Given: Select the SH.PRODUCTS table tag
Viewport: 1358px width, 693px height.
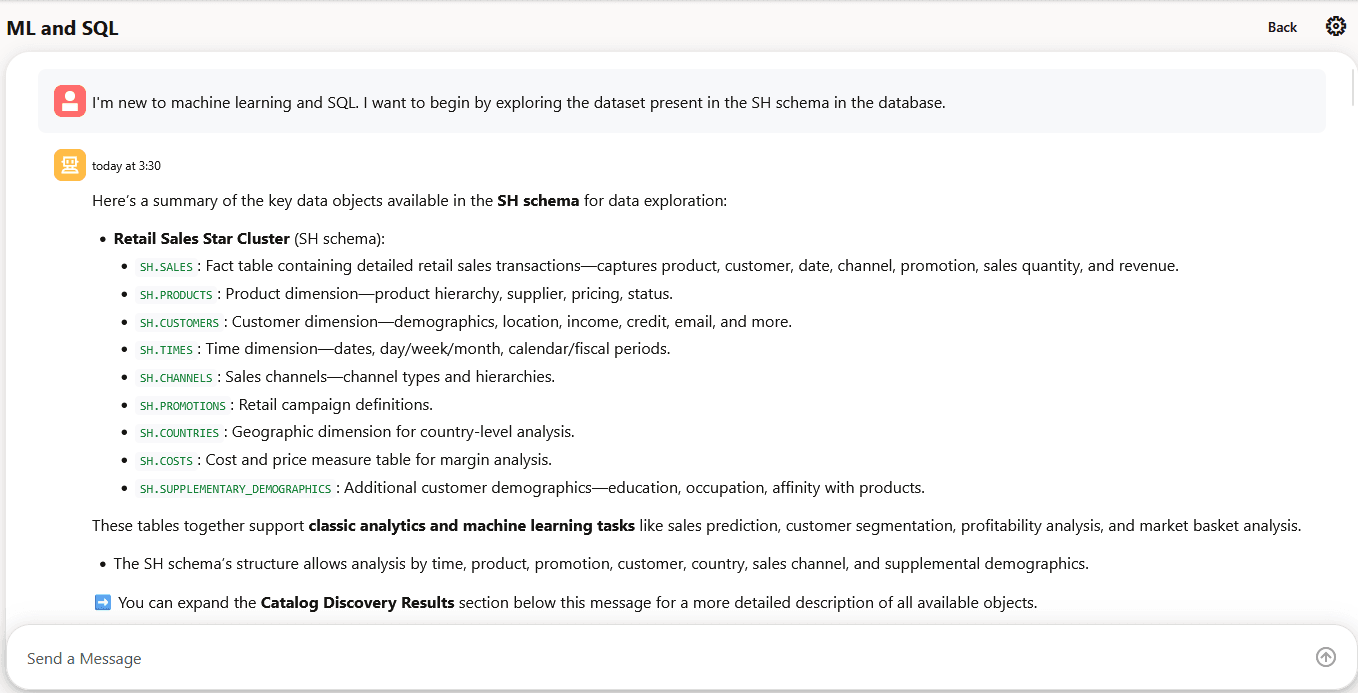Looking at the screenshot, I should pyautogui.click(x=176, y=295).
